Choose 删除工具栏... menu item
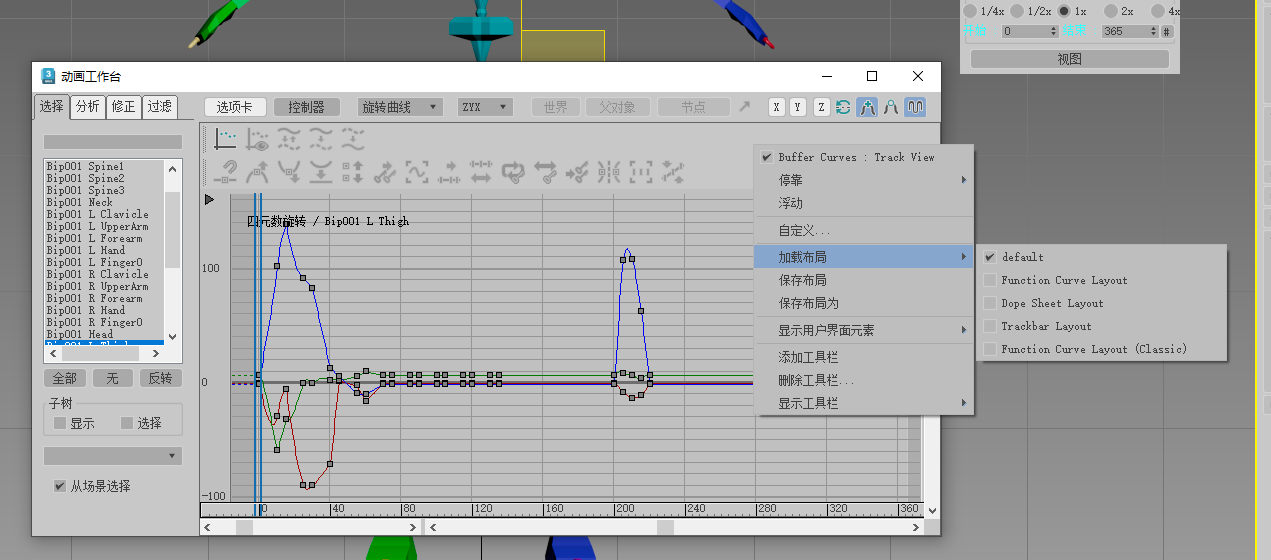 [x=863, y=380]
